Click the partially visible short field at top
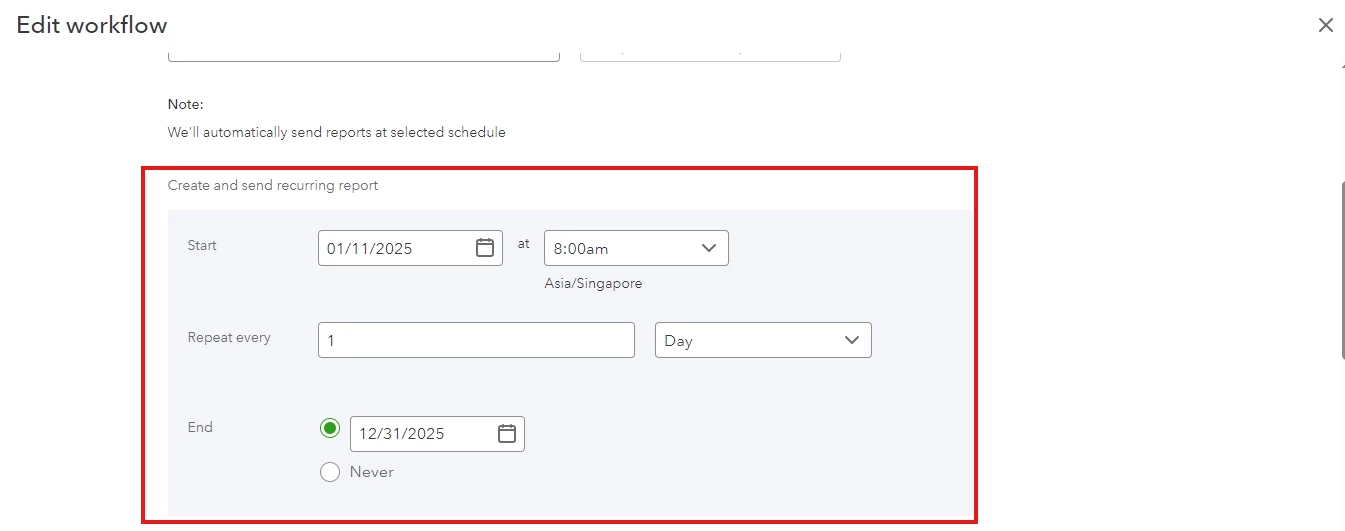The width and height of the screenshot is (1345, 531). 710,52
